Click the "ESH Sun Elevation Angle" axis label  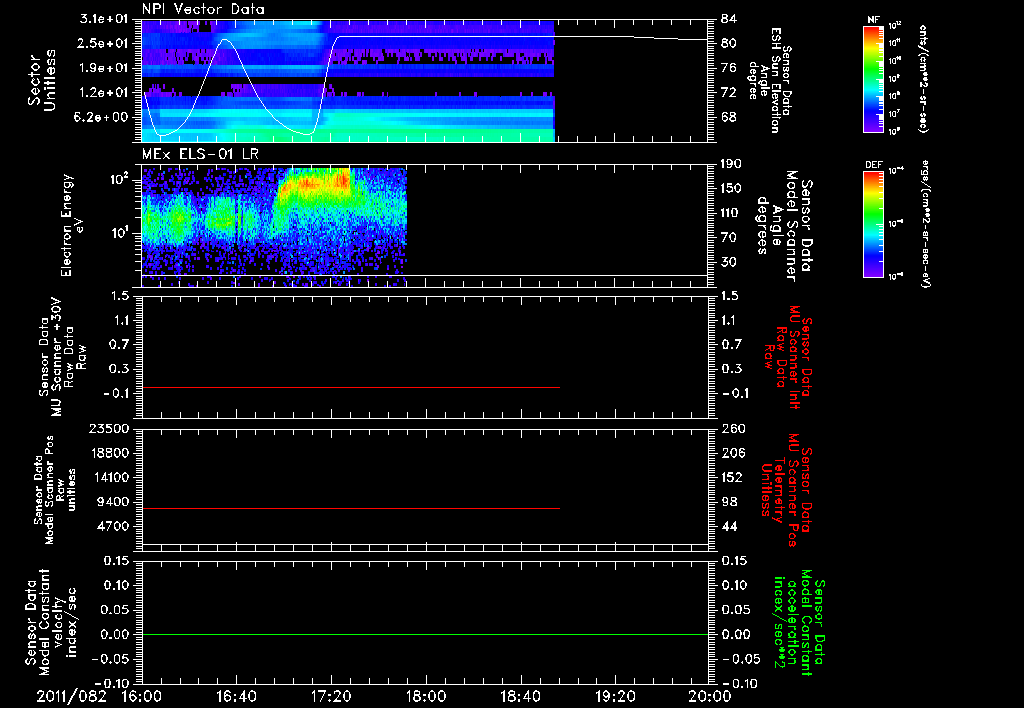coord(770,80)
